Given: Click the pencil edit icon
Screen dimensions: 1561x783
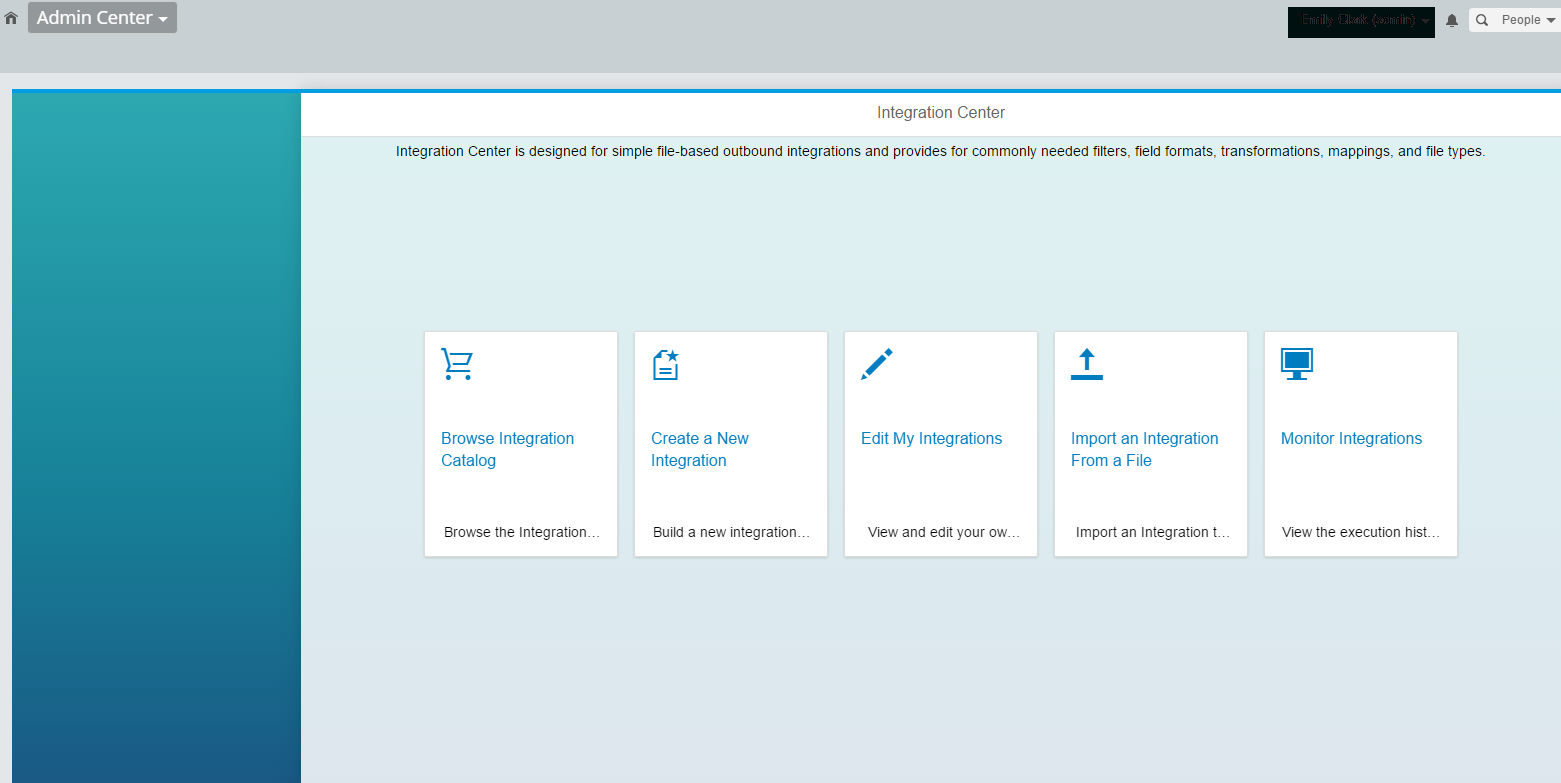Looking at the screenshot, I should click(x=877, y=364).
